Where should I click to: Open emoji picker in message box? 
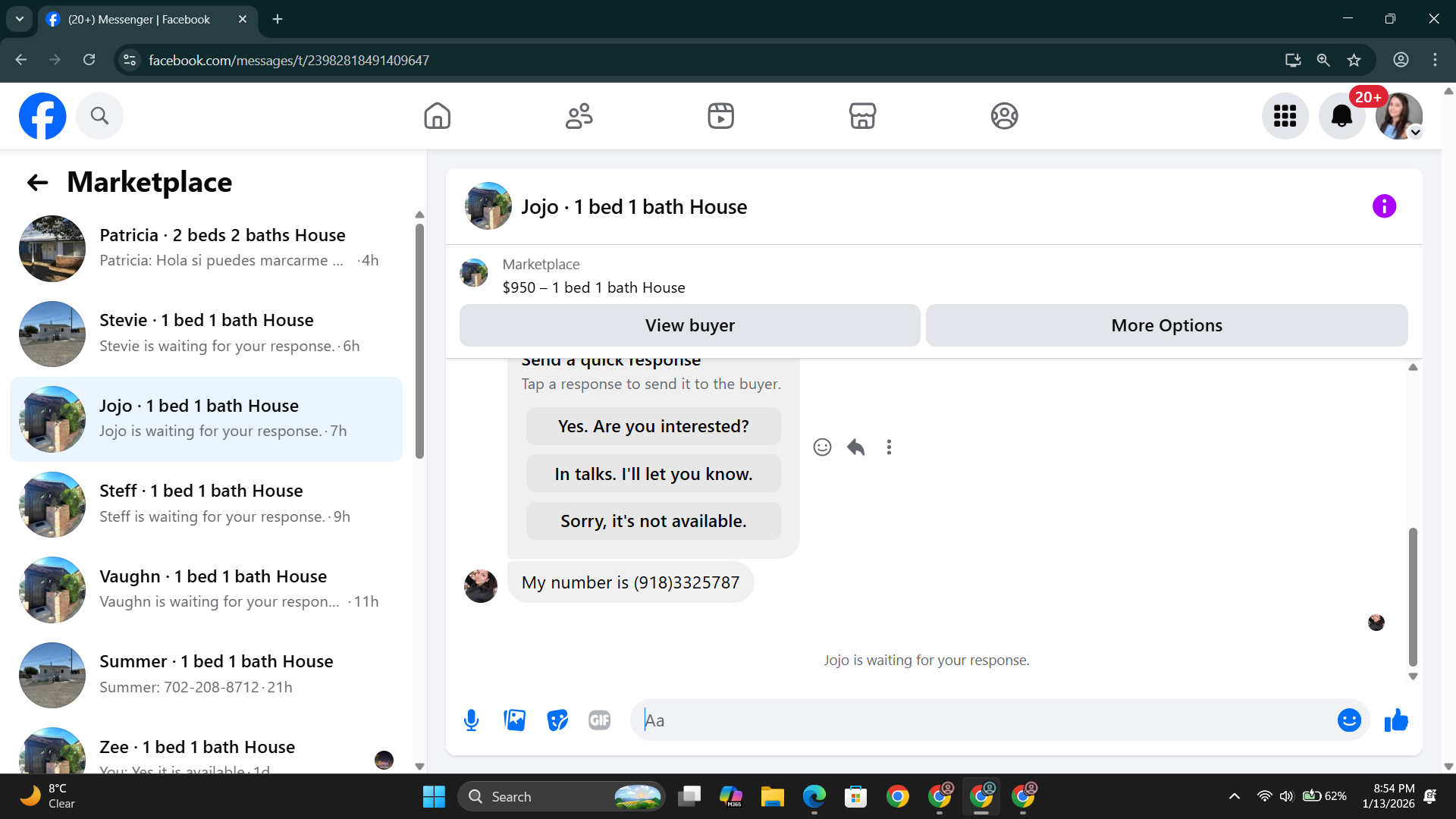(x=1348, y=720)
